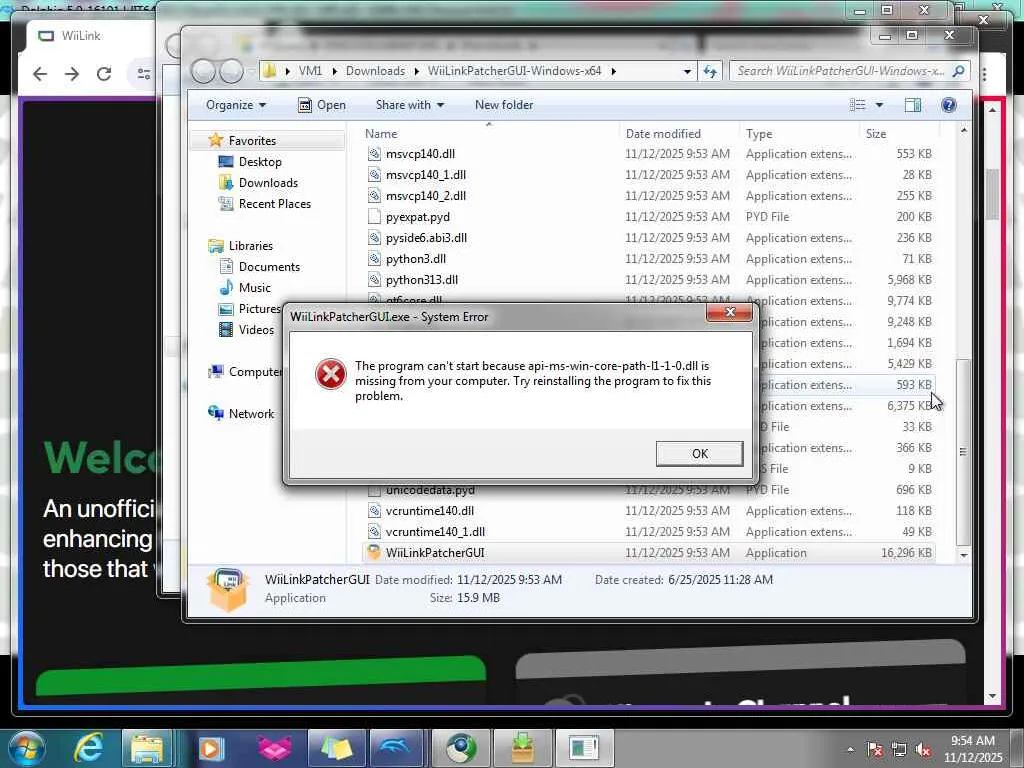Open the Share with menu
1024x768 pixels.
pyautogui.click(x=409, y=104)
